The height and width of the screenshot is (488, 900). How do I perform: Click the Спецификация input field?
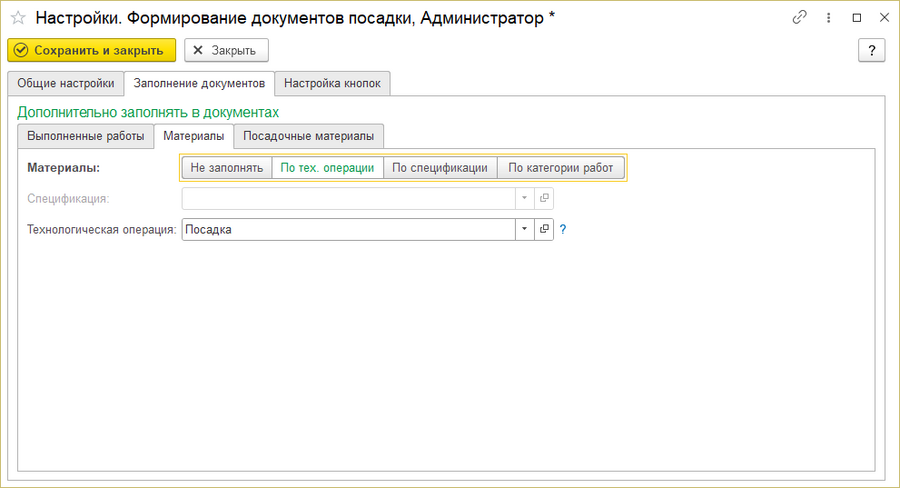[348, 198]
